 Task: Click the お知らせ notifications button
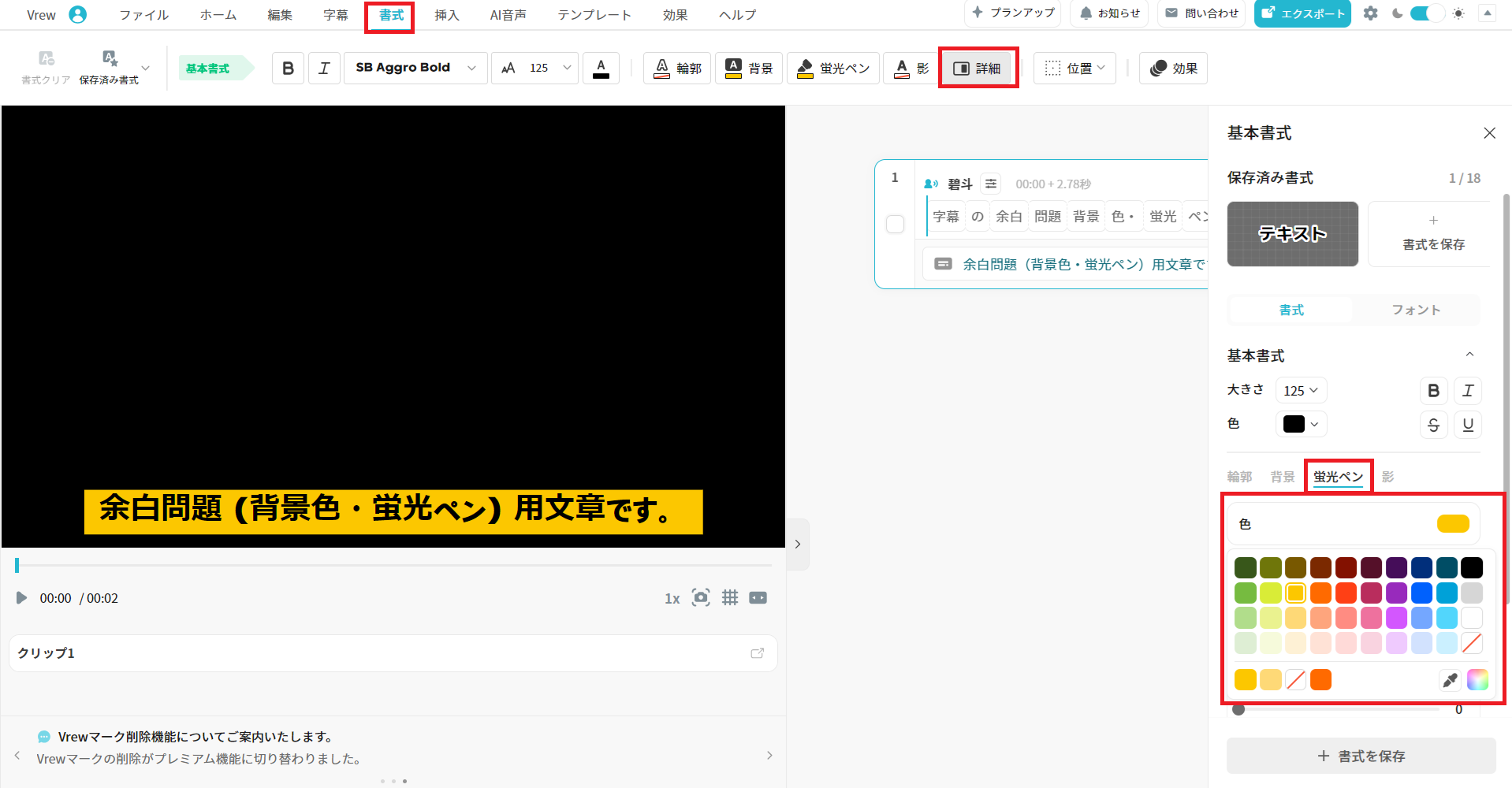pos(1109,13)
